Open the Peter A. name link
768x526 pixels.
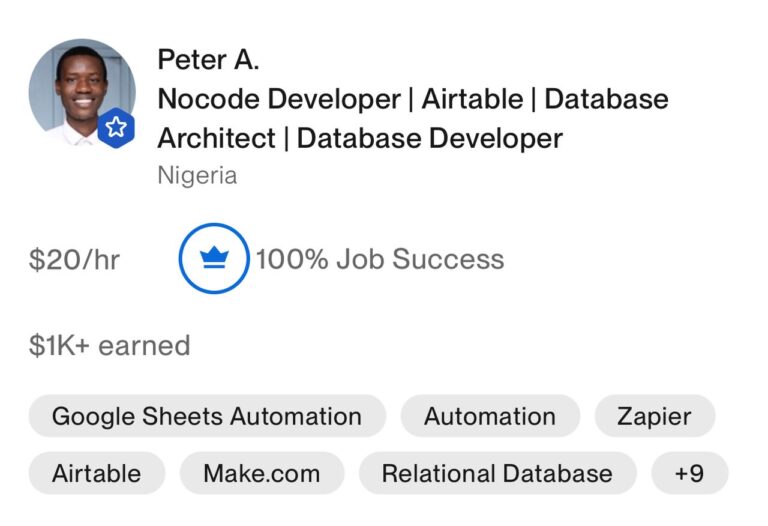point(208,60)
